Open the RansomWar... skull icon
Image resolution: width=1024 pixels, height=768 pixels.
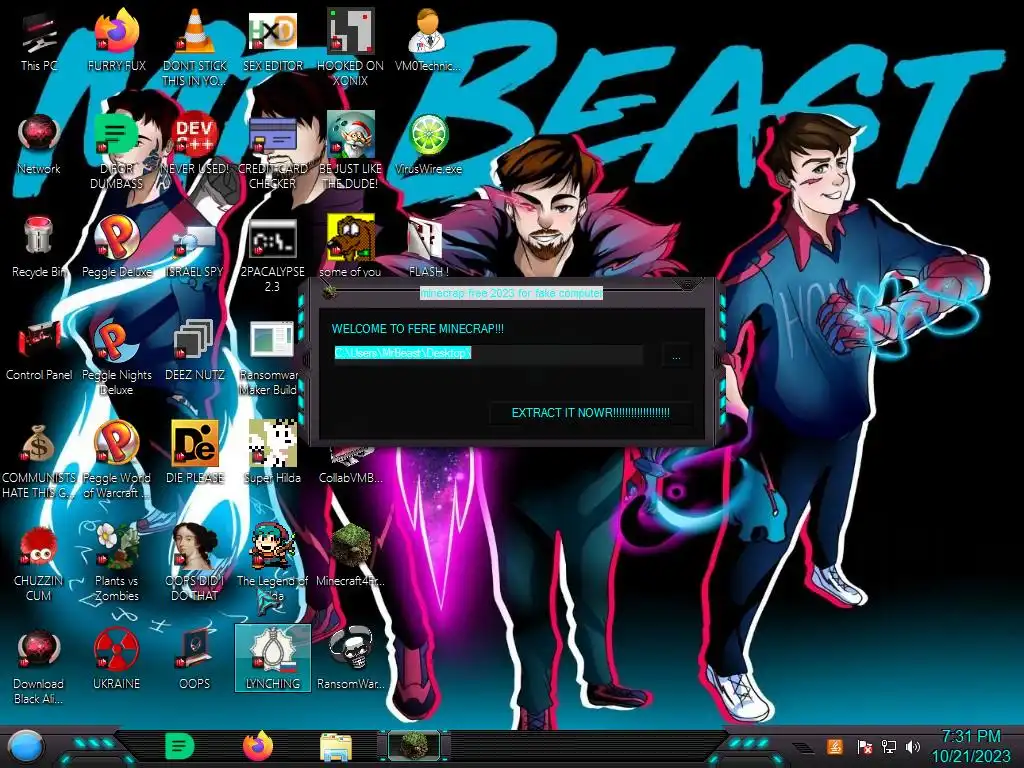click(x=351, y=658)
